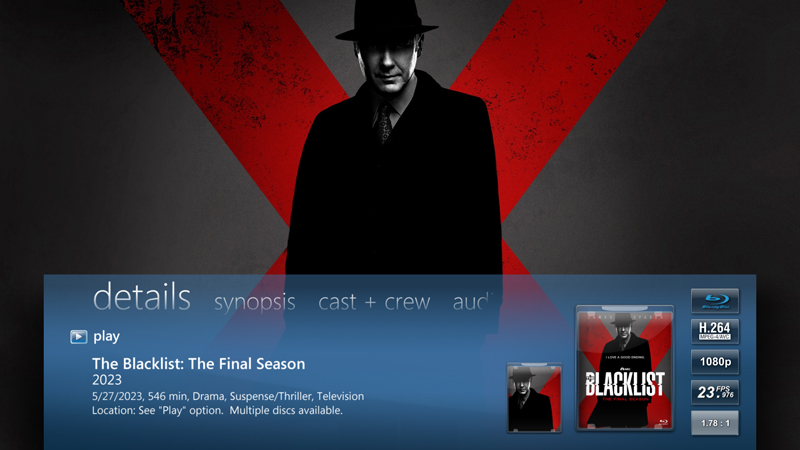Switch to the details tab
This screenshot has height=450, width=800.
pos(142,297)
